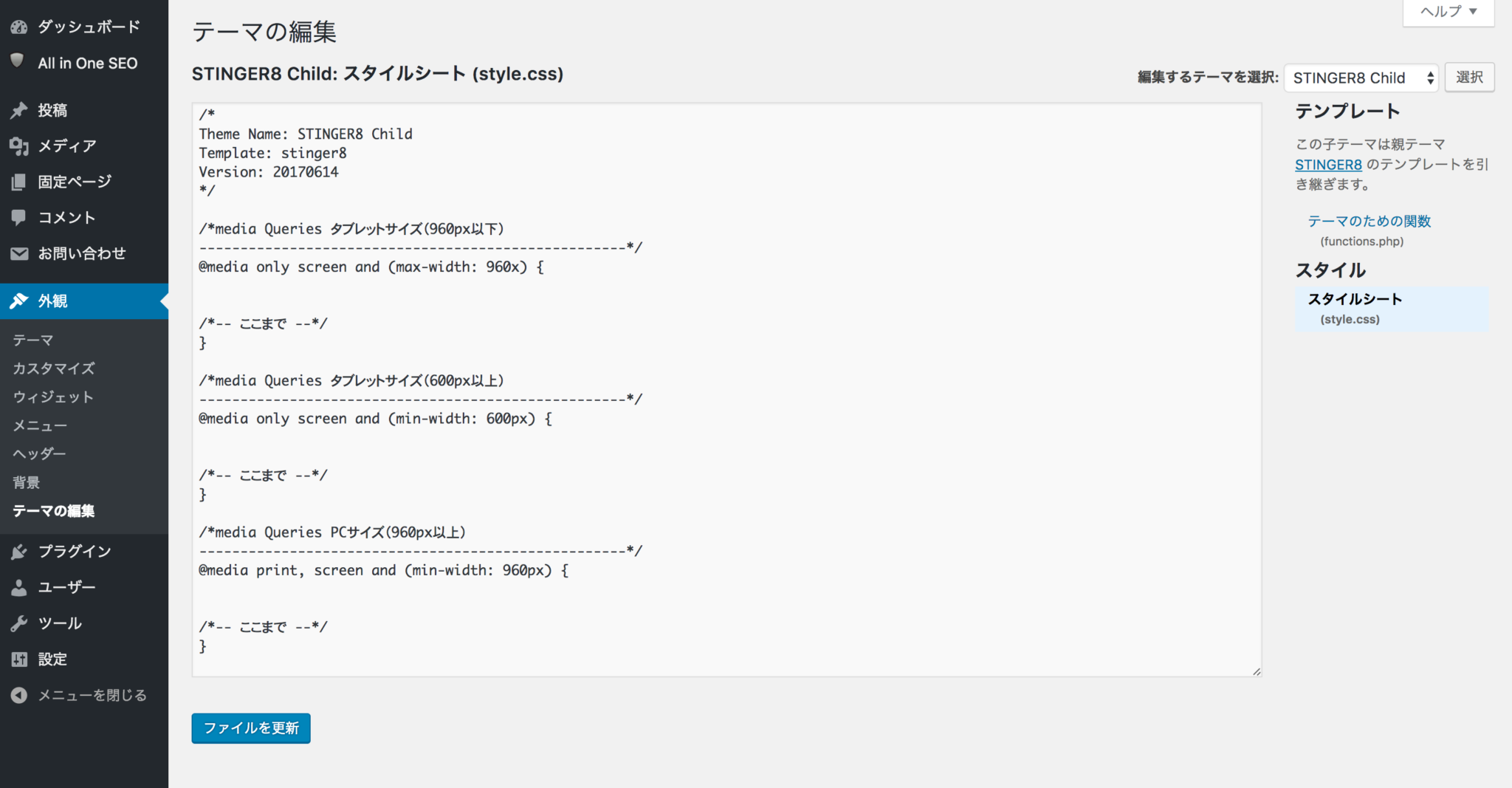Click the wrench icon for ツール
Screen dimensions: 1512x788
pos(19,623)
